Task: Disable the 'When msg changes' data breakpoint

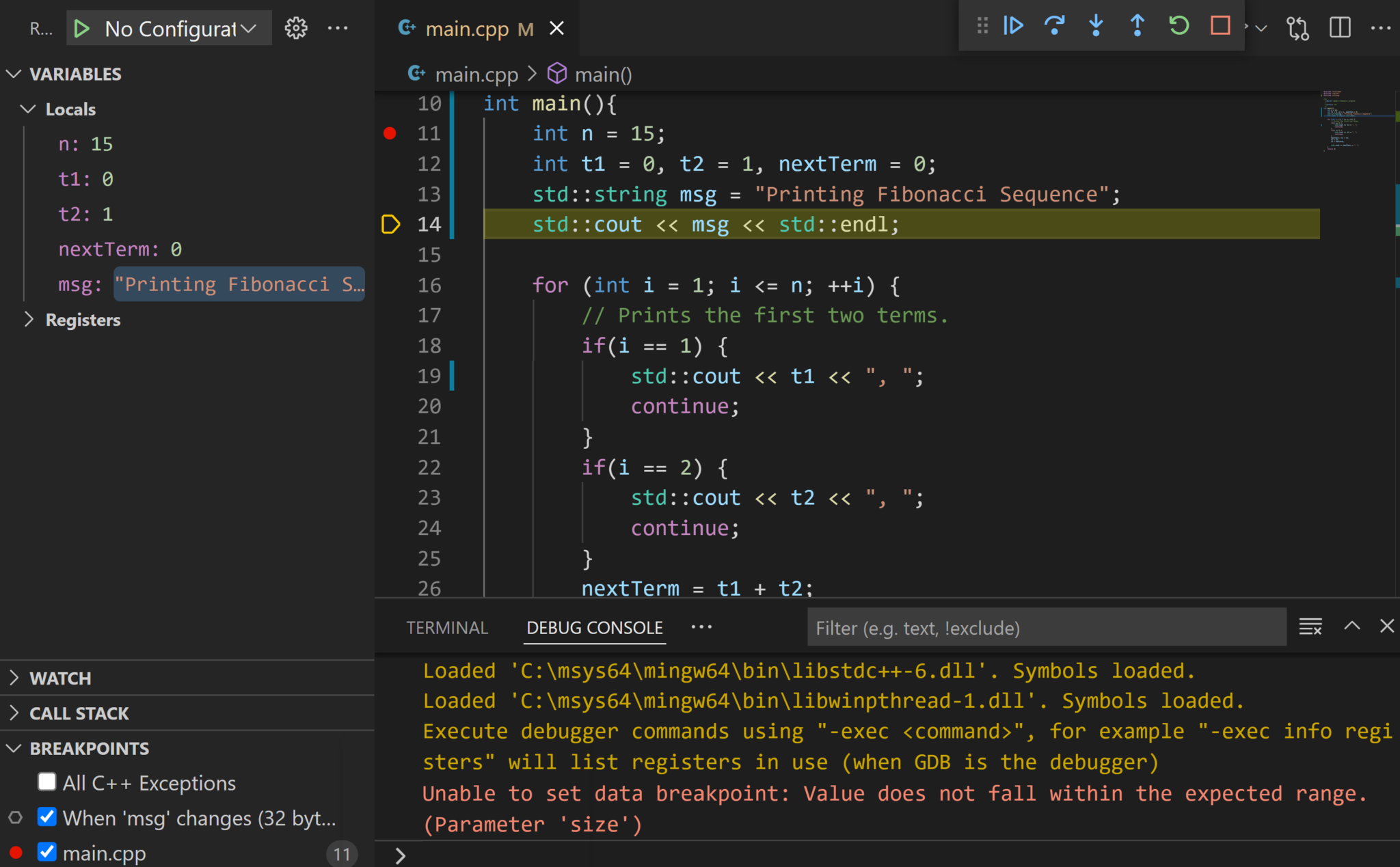Action: (x=46, y=817)
